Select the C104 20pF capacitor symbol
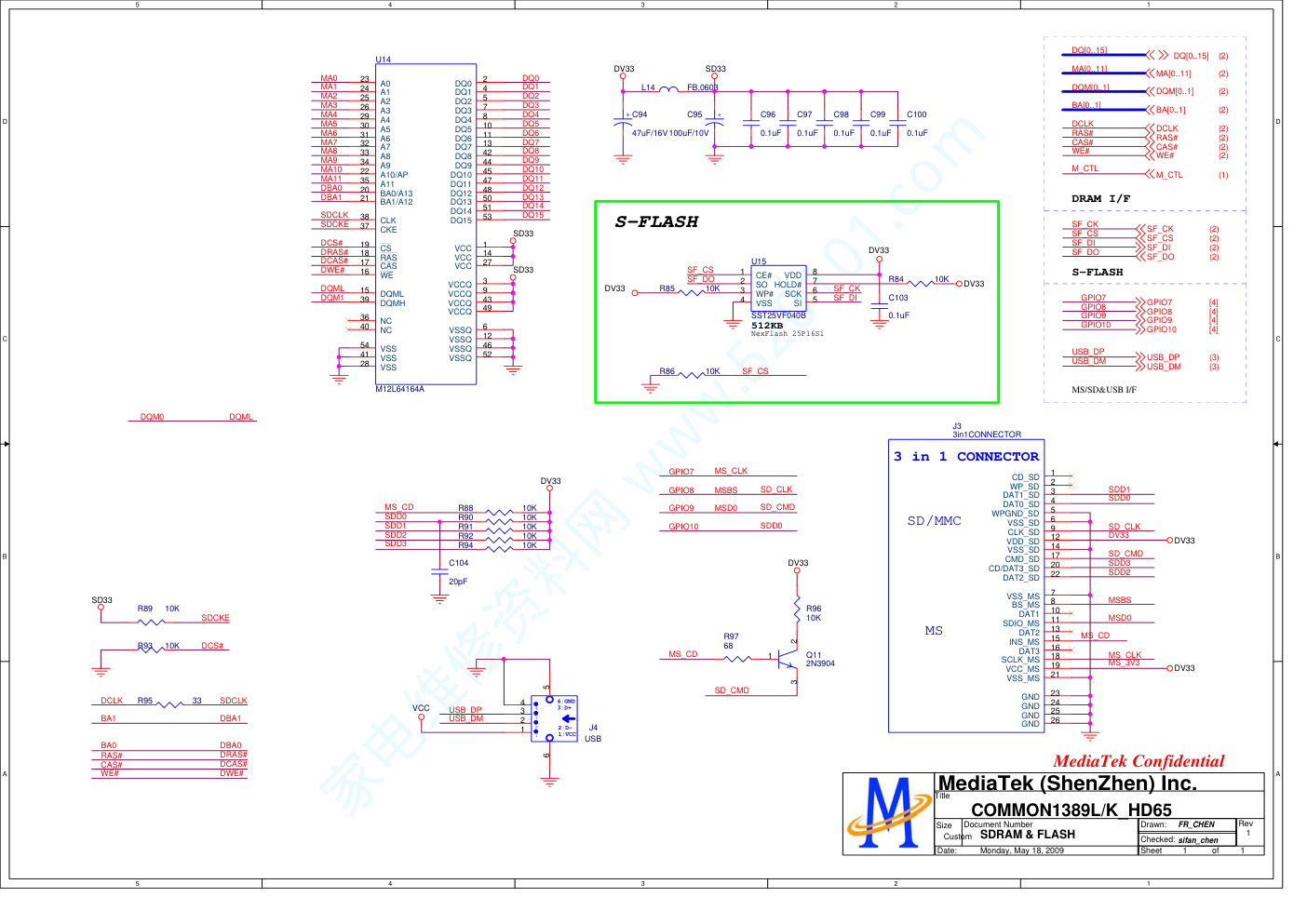 click(x=439, y=571)
